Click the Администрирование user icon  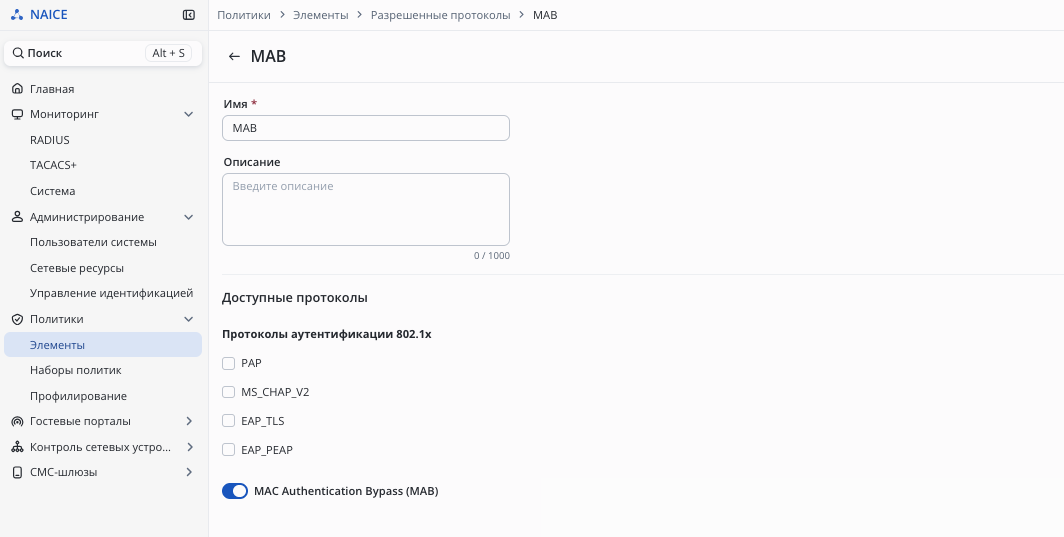click(17, 217)
